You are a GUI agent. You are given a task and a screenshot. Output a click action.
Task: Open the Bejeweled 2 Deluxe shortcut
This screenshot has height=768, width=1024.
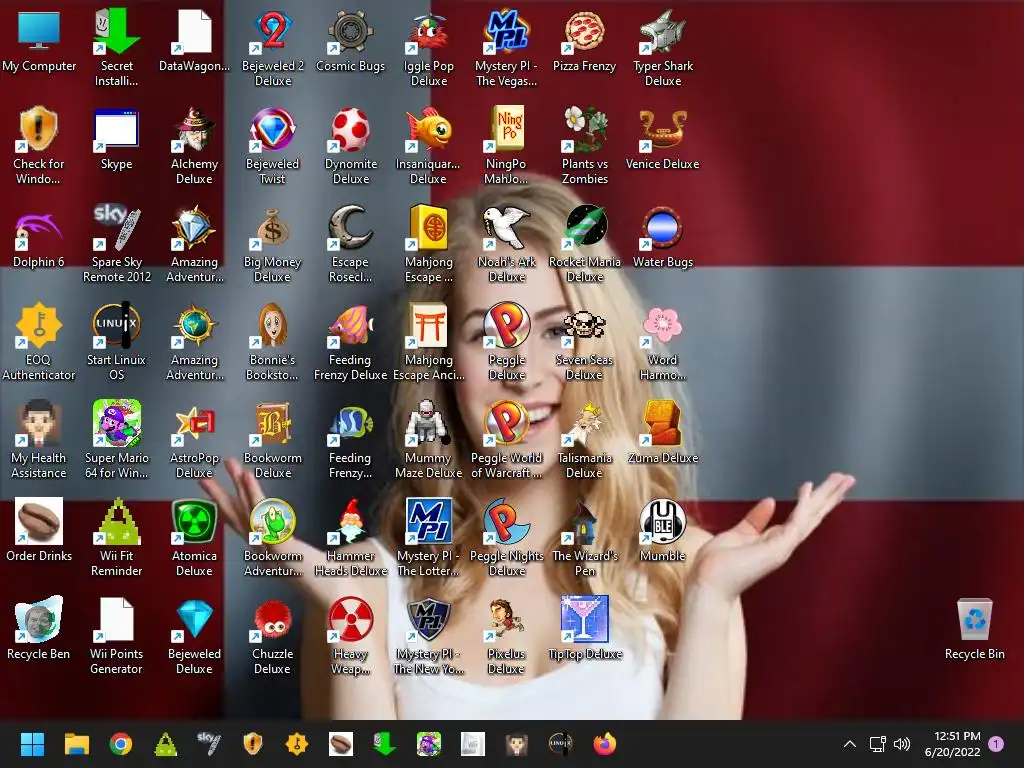coord(272,31)
